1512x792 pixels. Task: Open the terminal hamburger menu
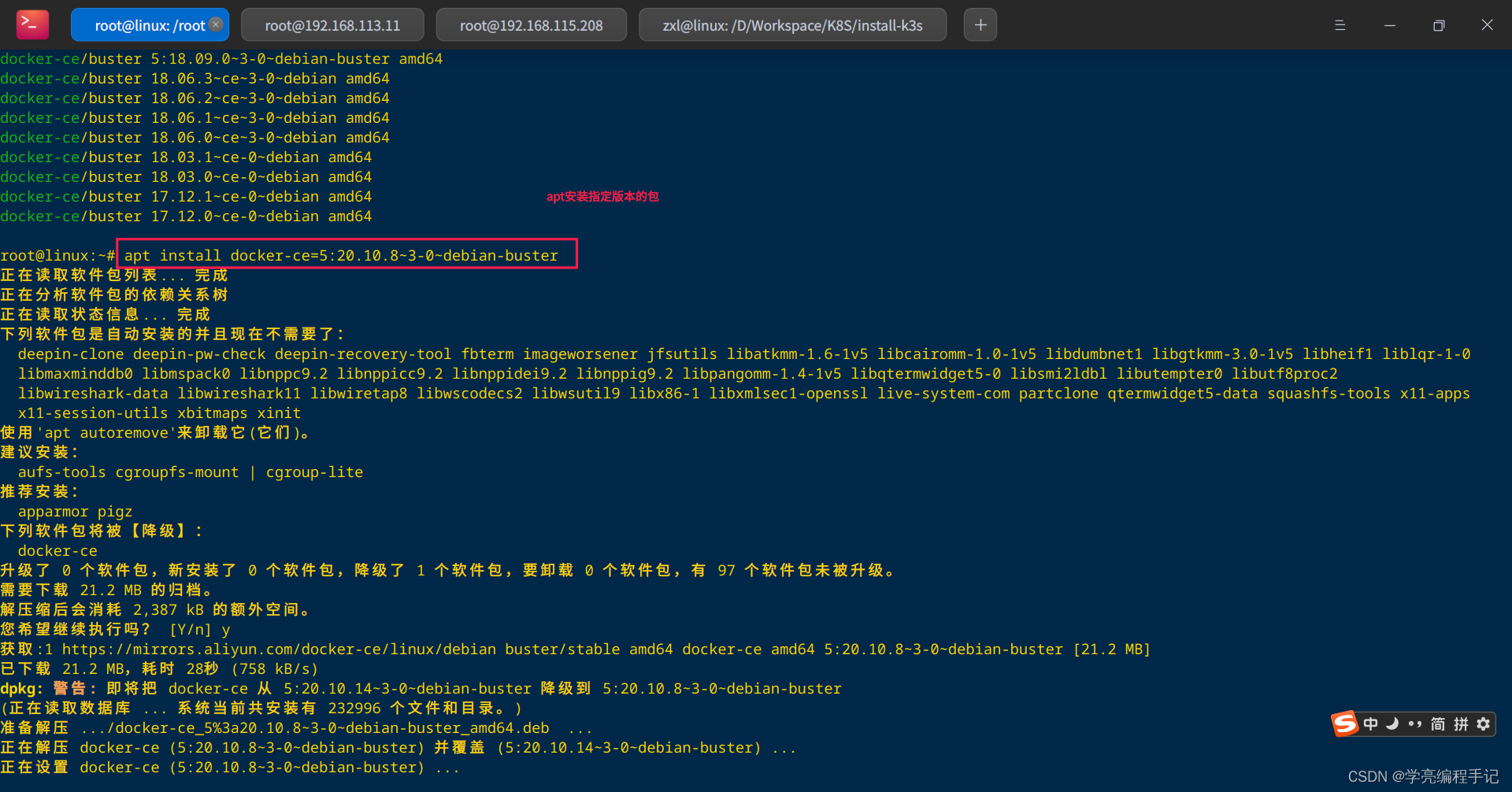coord(1340,25)
